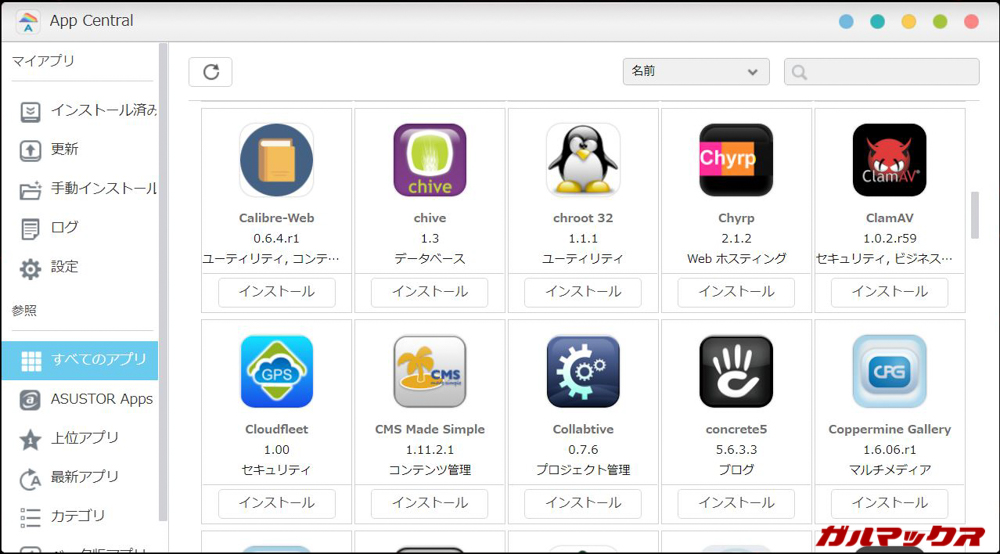This screenshot has width=1000, height=554.
Task: Go to ASUSTOR Apps category
Action: 90,399
